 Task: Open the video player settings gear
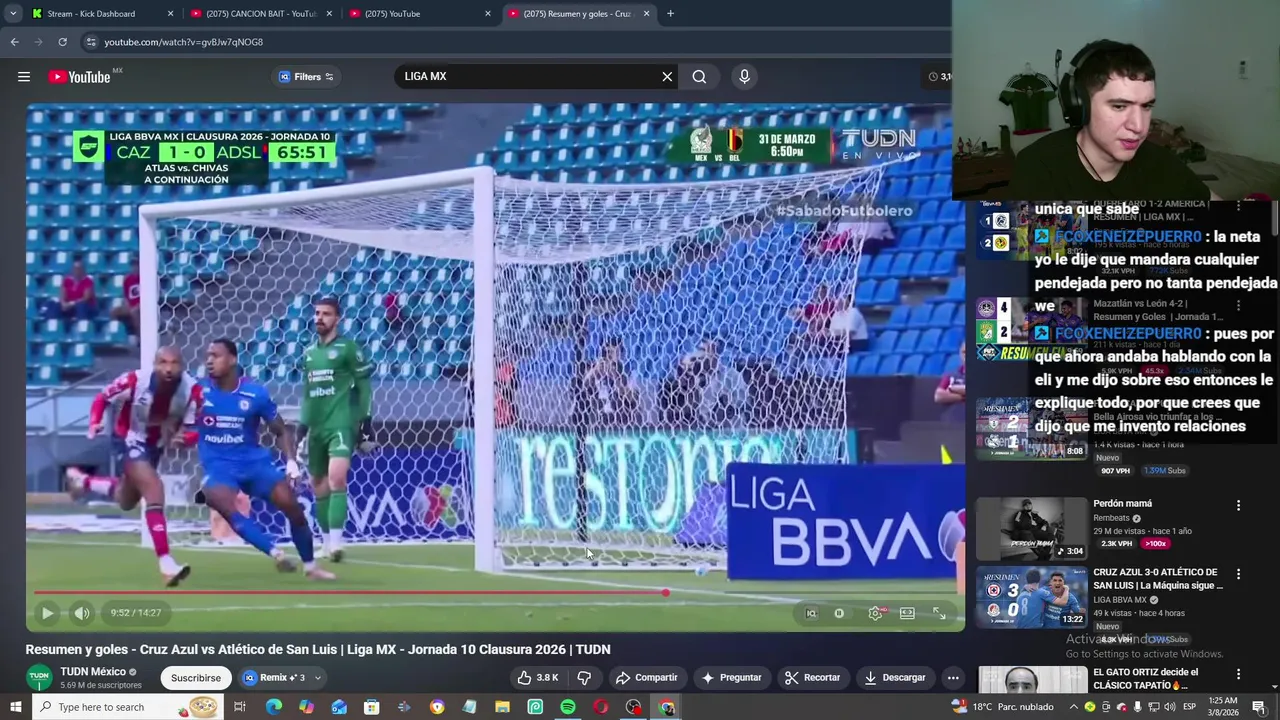click(x=875, y=613)
